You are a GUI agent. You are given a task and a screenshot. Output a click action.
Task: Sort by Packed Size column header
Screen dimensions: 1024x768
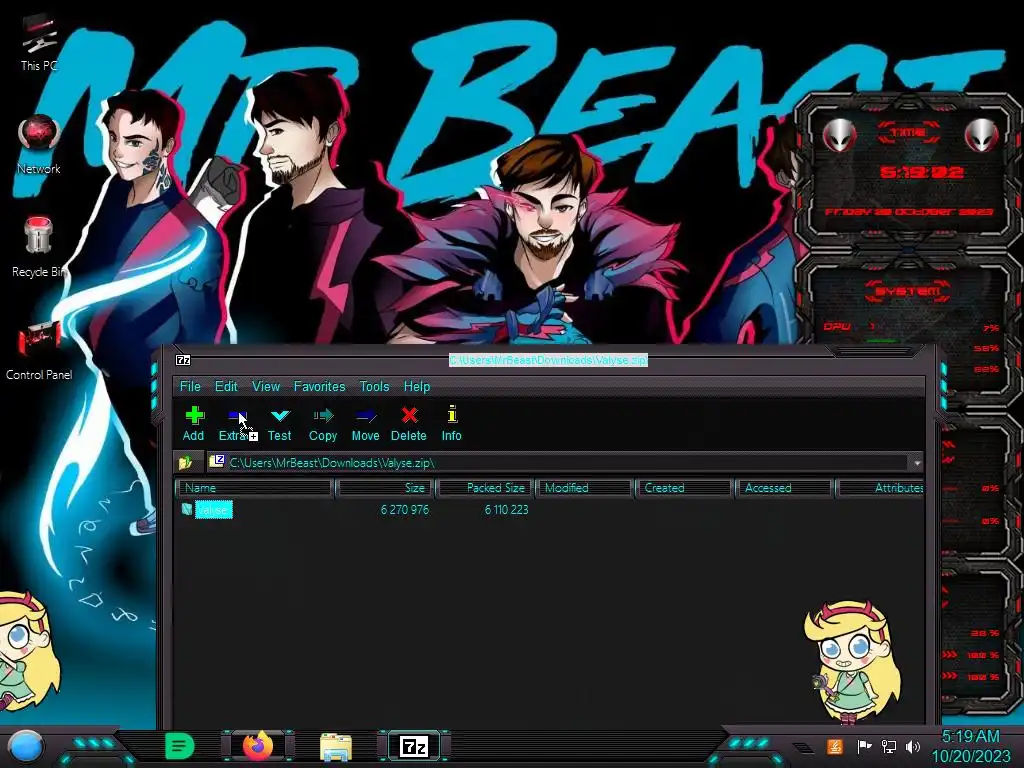point(486,488)
